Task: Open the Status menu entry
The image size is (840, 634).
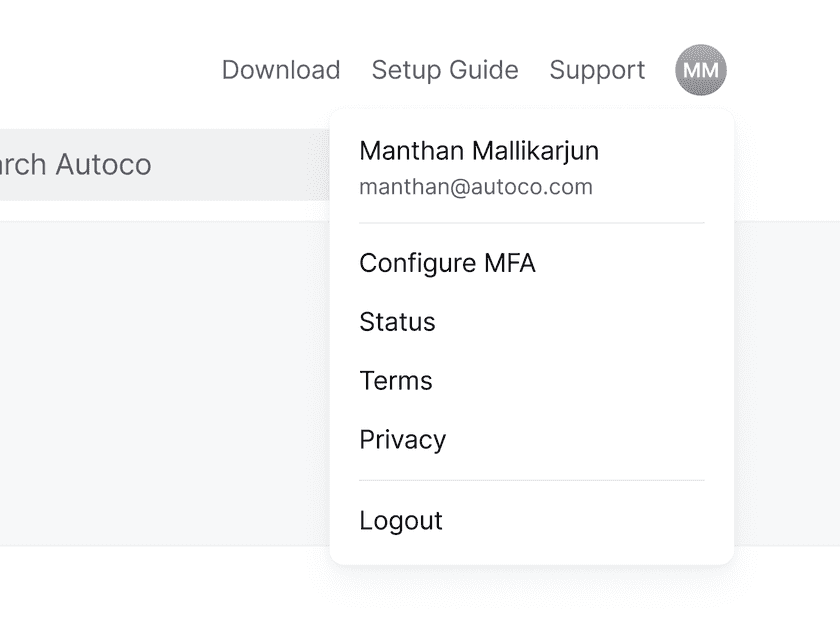Action: click(x=397, y=322)
